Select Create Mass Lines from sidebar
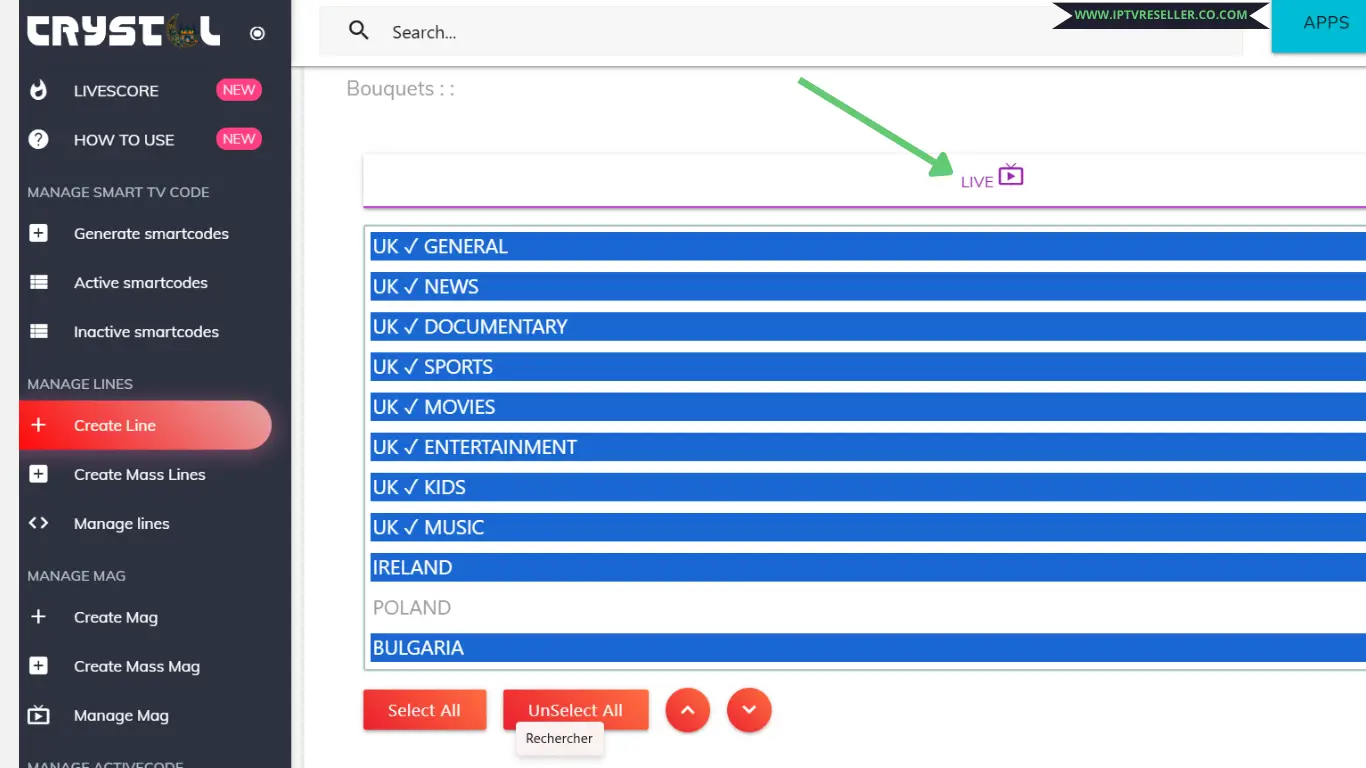The image size is (1366, 768). click(140, 474)
